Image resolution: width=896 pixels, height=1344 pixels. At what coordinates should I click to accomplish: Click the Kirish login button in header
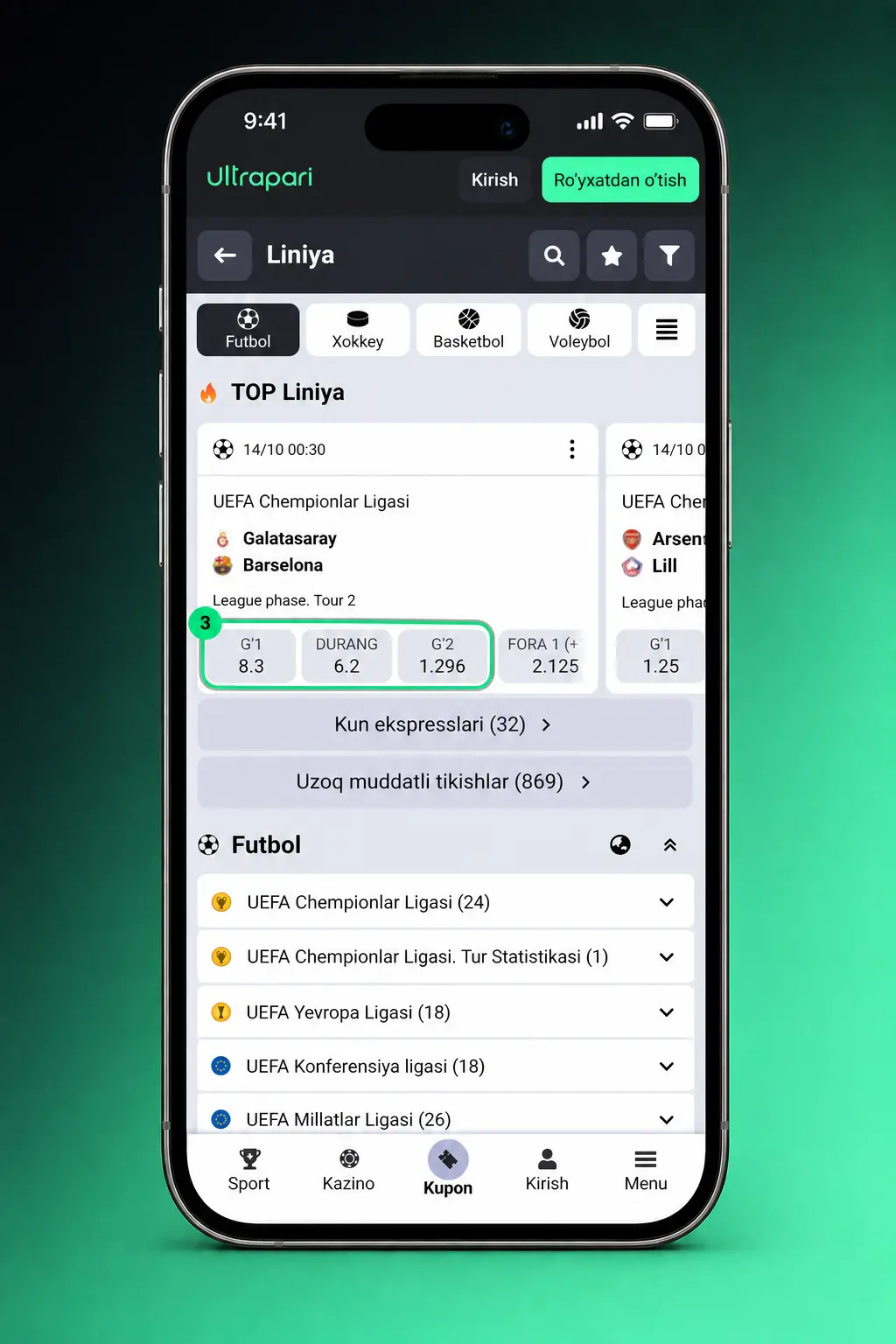tap(495, 180)
